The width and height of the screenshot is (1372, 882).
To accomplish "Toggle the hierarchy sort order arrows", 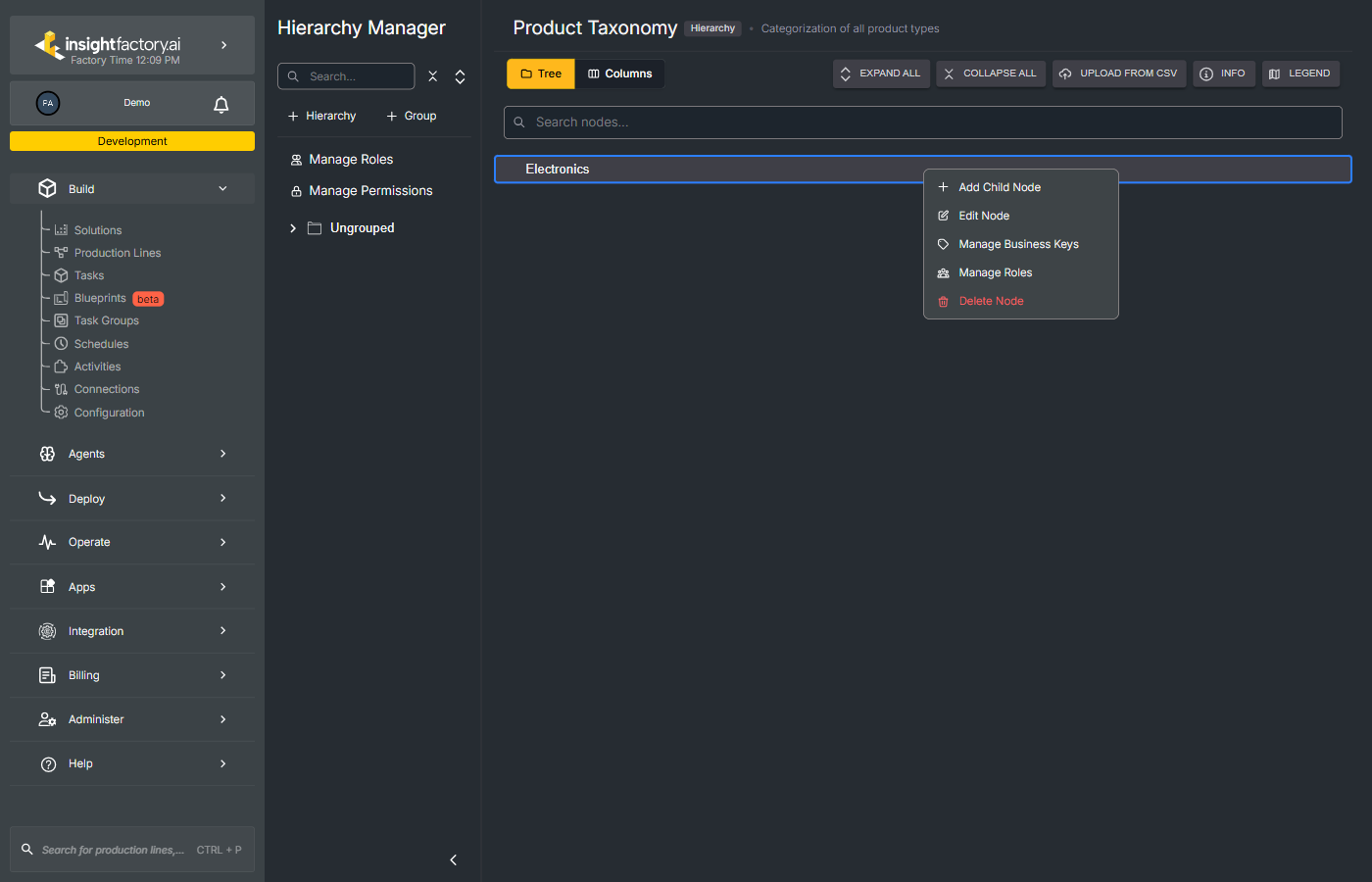I will click(x=460, y=75).
